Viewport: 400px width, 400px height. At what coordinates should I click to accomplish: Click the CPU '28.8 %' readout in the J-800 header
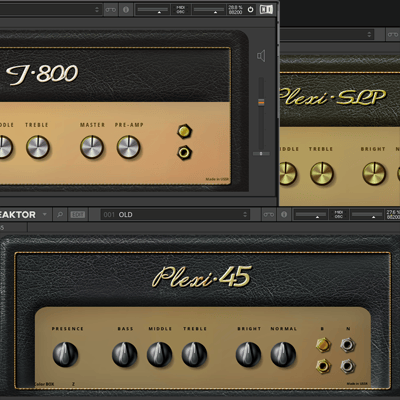pyautogui.click(x=235, y=7)
